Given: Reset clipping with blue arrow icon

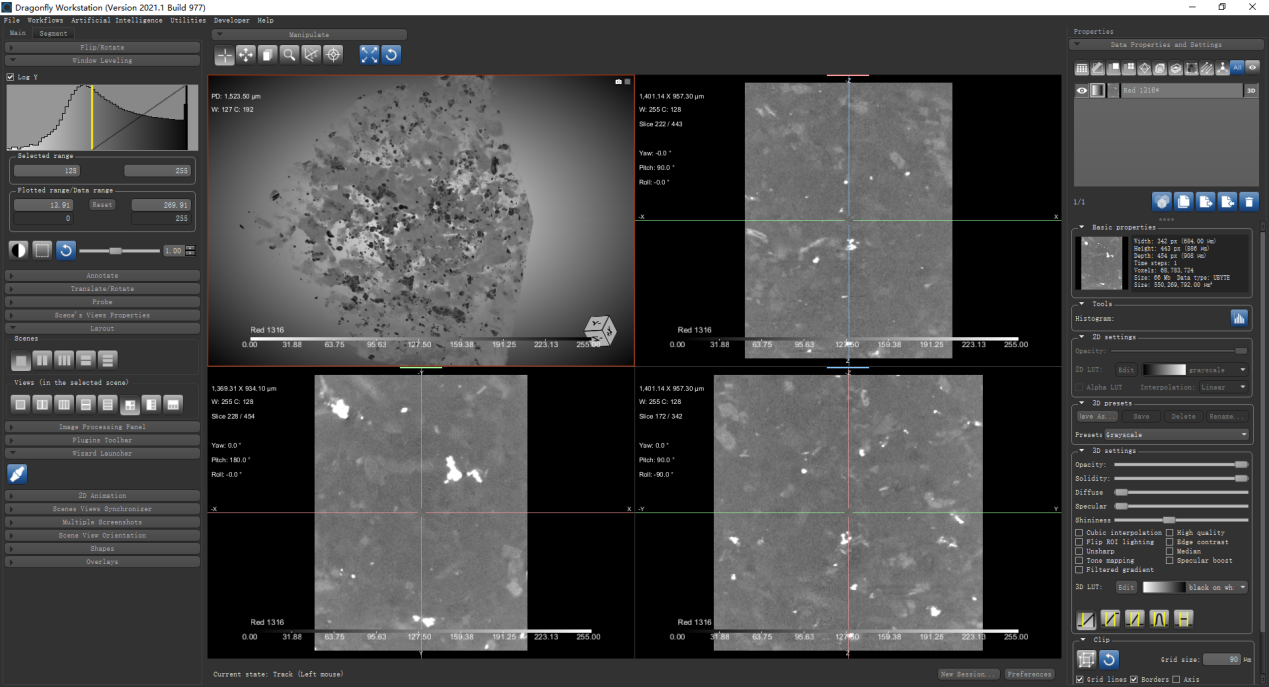Looking at the screenshot, I should click(1108, 659).
